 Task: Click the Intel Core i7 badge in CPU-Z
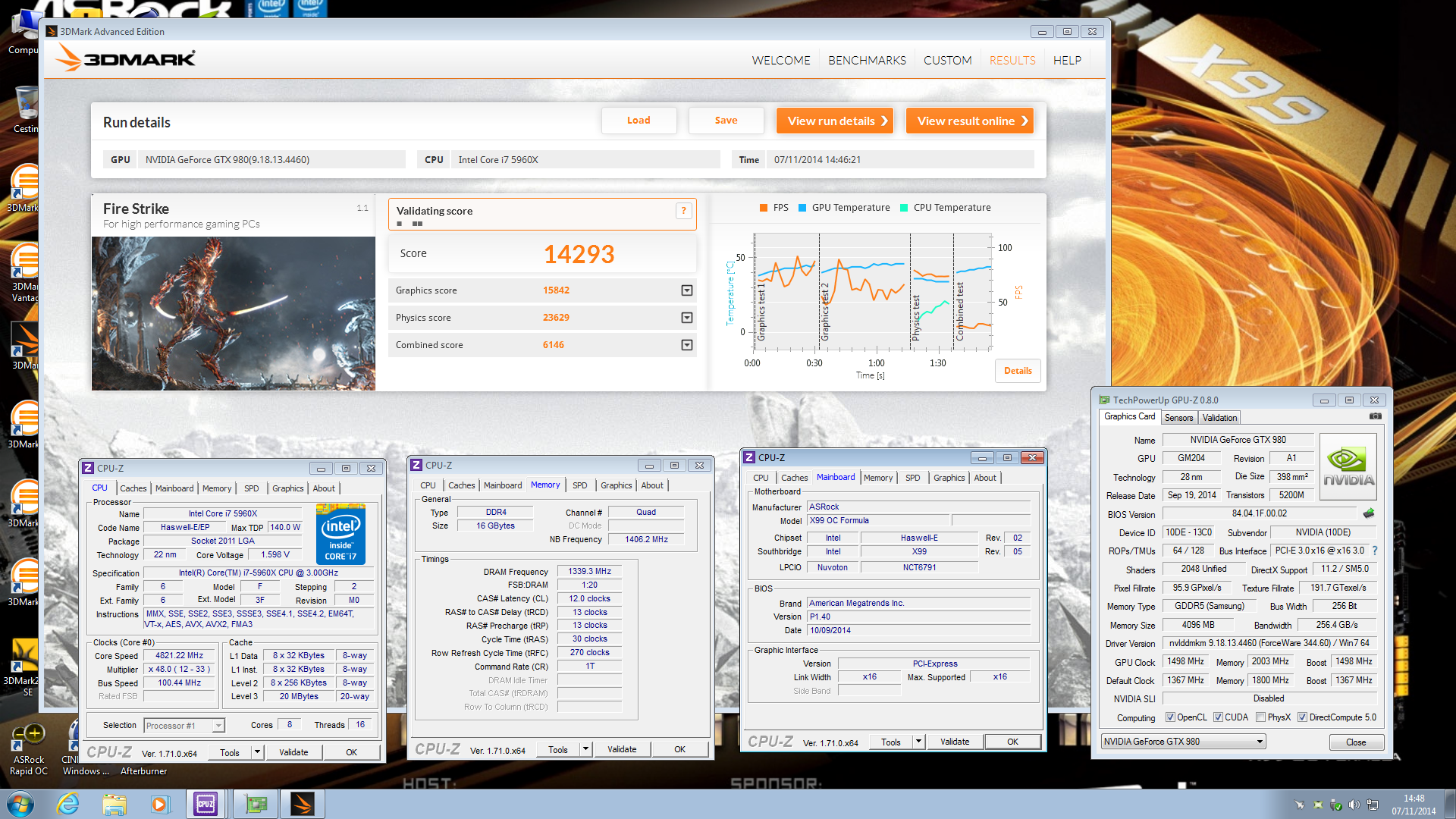pyautogui.click(x=340, y=535)
